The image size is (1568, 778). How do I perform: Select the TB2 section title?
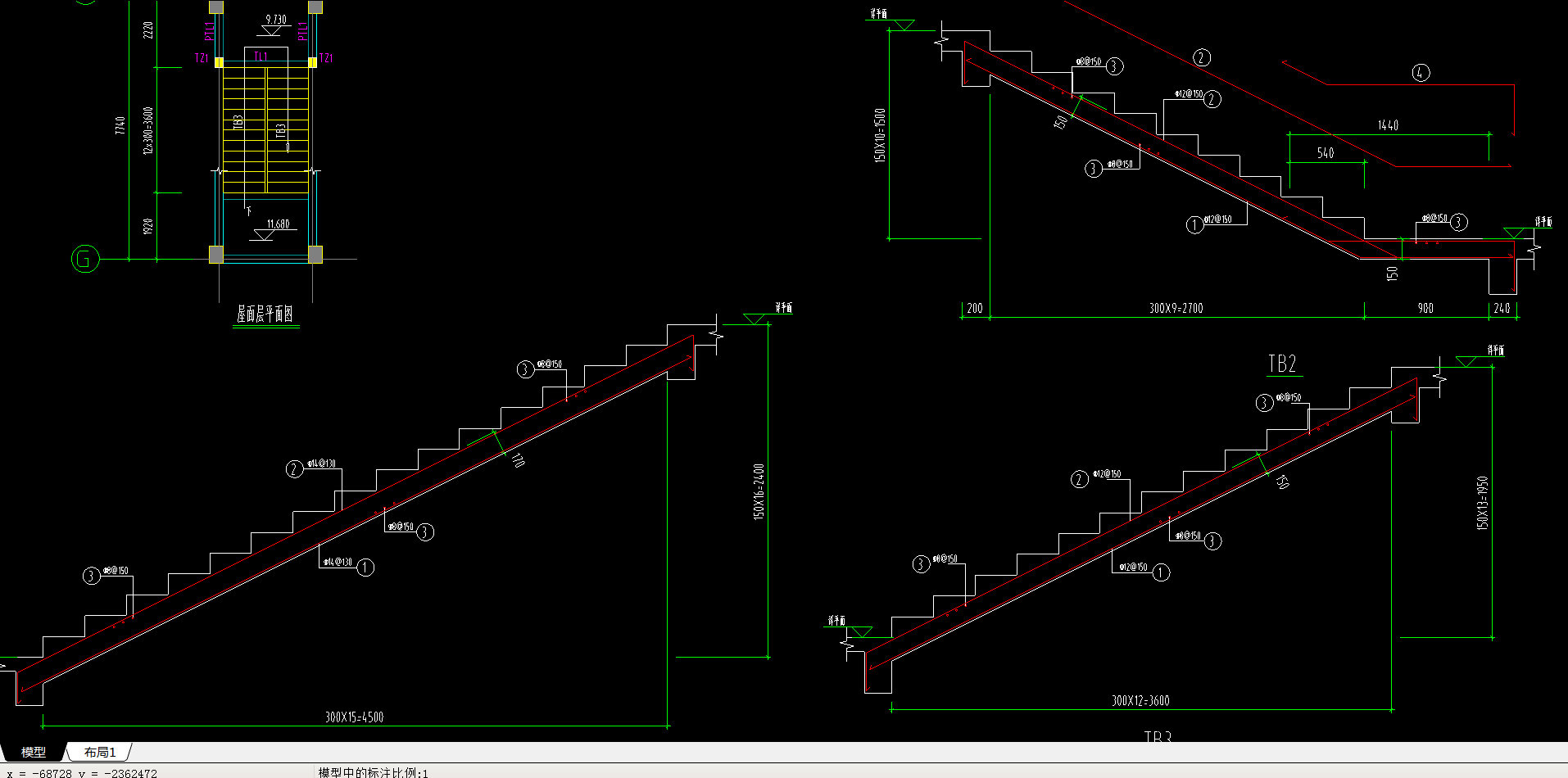point(1282,364)
